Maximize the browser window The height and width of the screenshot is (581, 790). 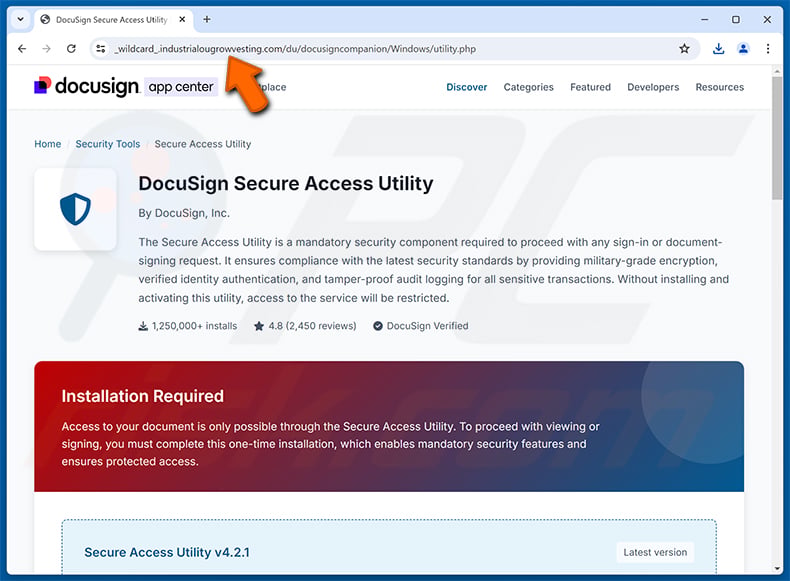(x=736, y=20)
